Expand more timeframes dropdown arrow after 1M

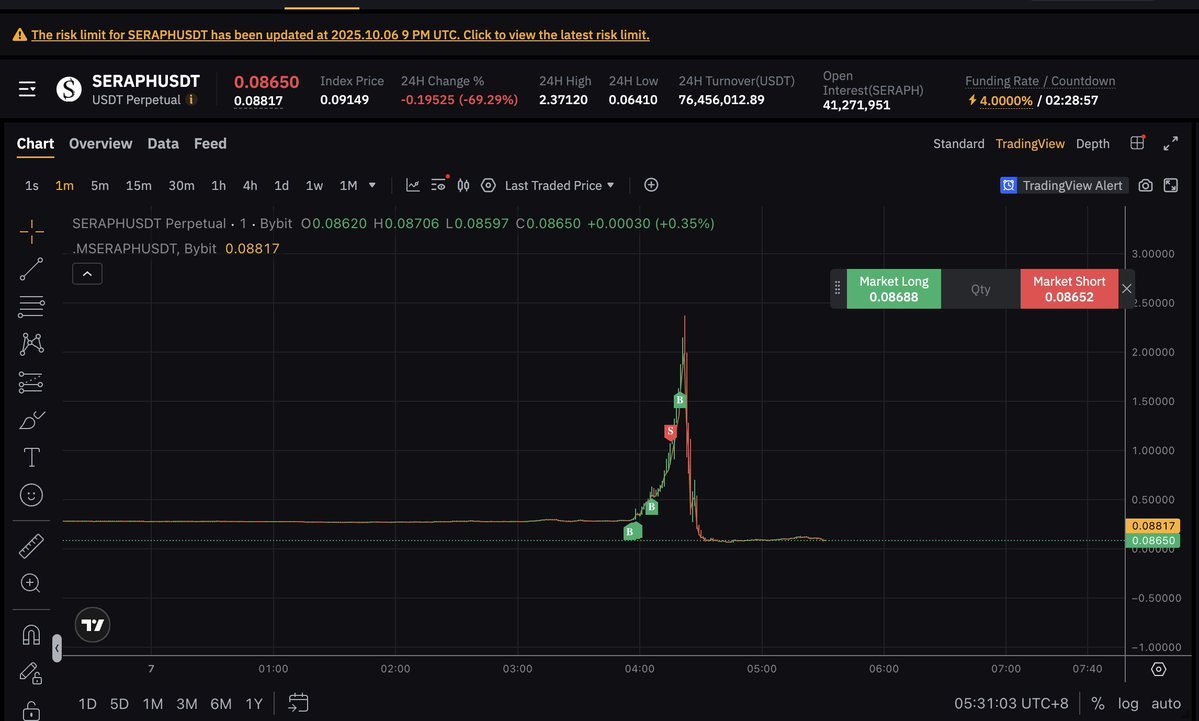pyautogui.click(x=372, y=185)
